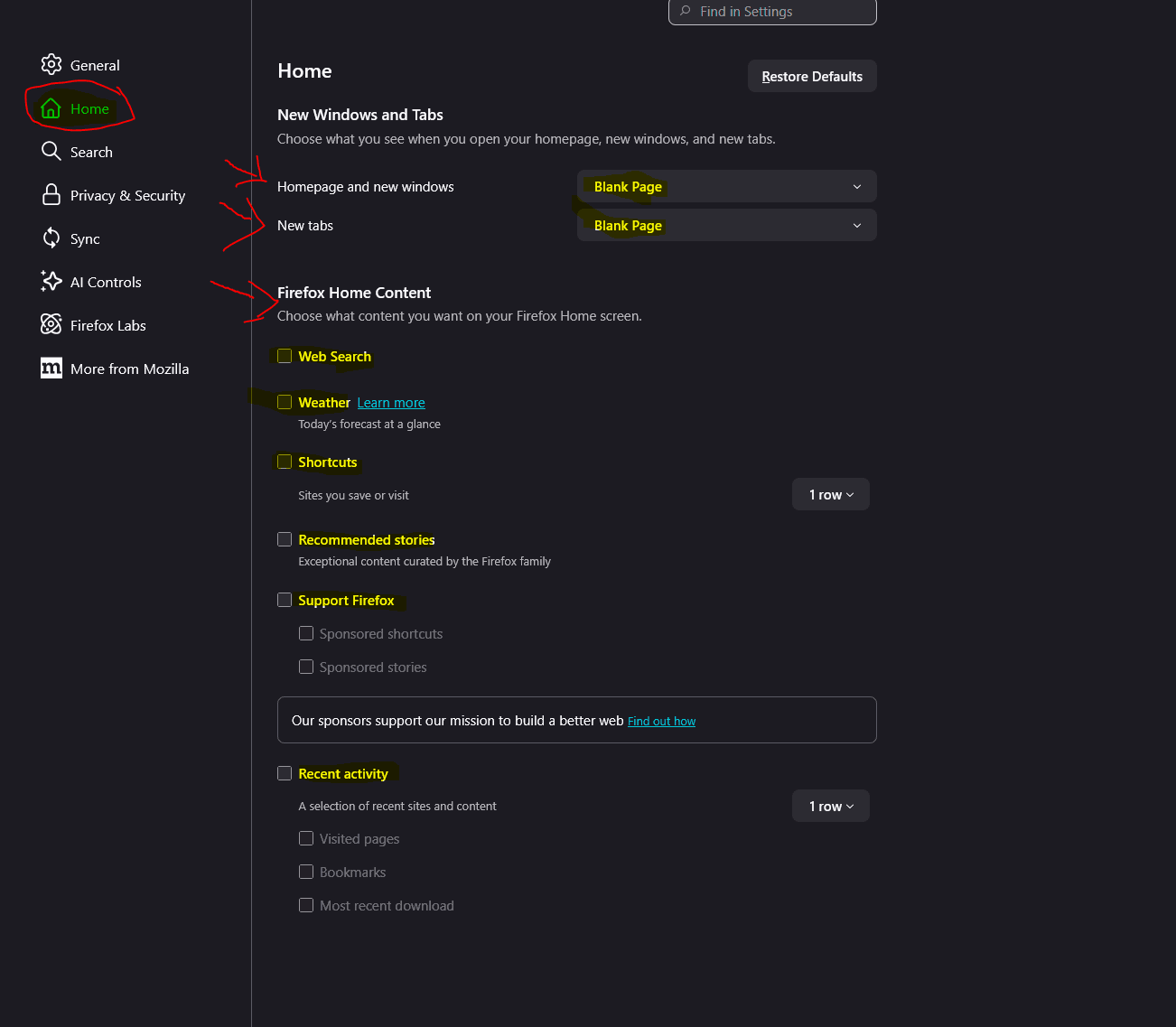
Task: Open Recent activity row count dropdown
Action: (x=831, y=806)
